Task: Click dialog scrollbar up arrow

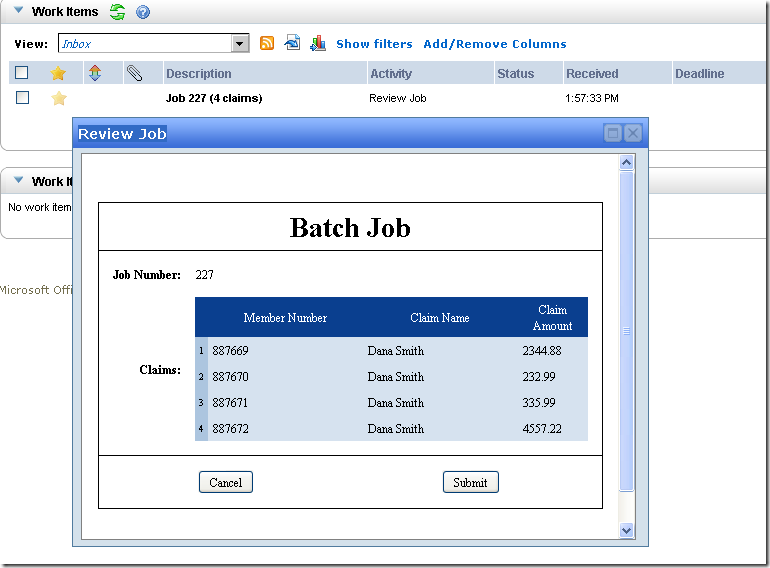Action: (626, 162)
